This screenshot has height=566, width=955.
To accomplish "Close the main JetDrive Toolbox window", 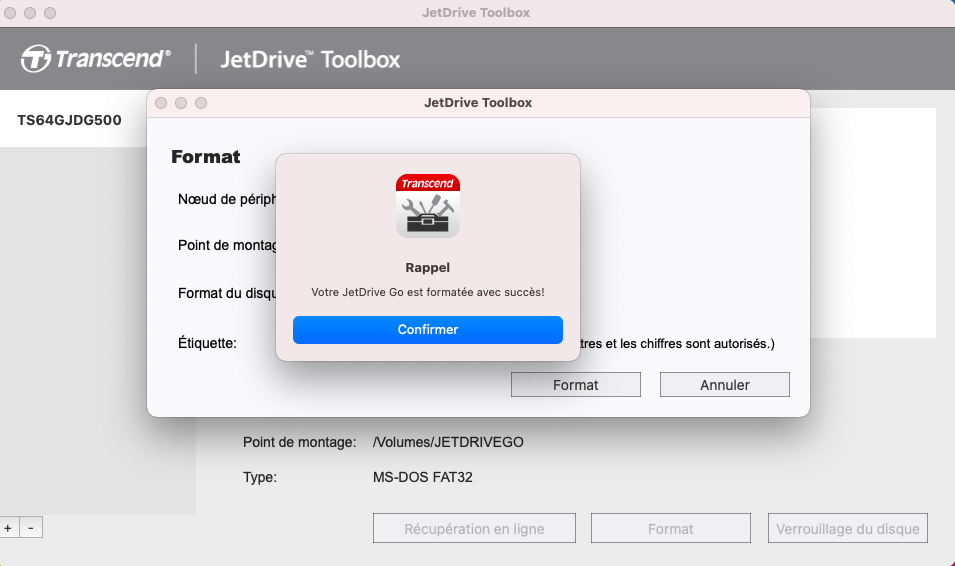I will click(10, 13).
